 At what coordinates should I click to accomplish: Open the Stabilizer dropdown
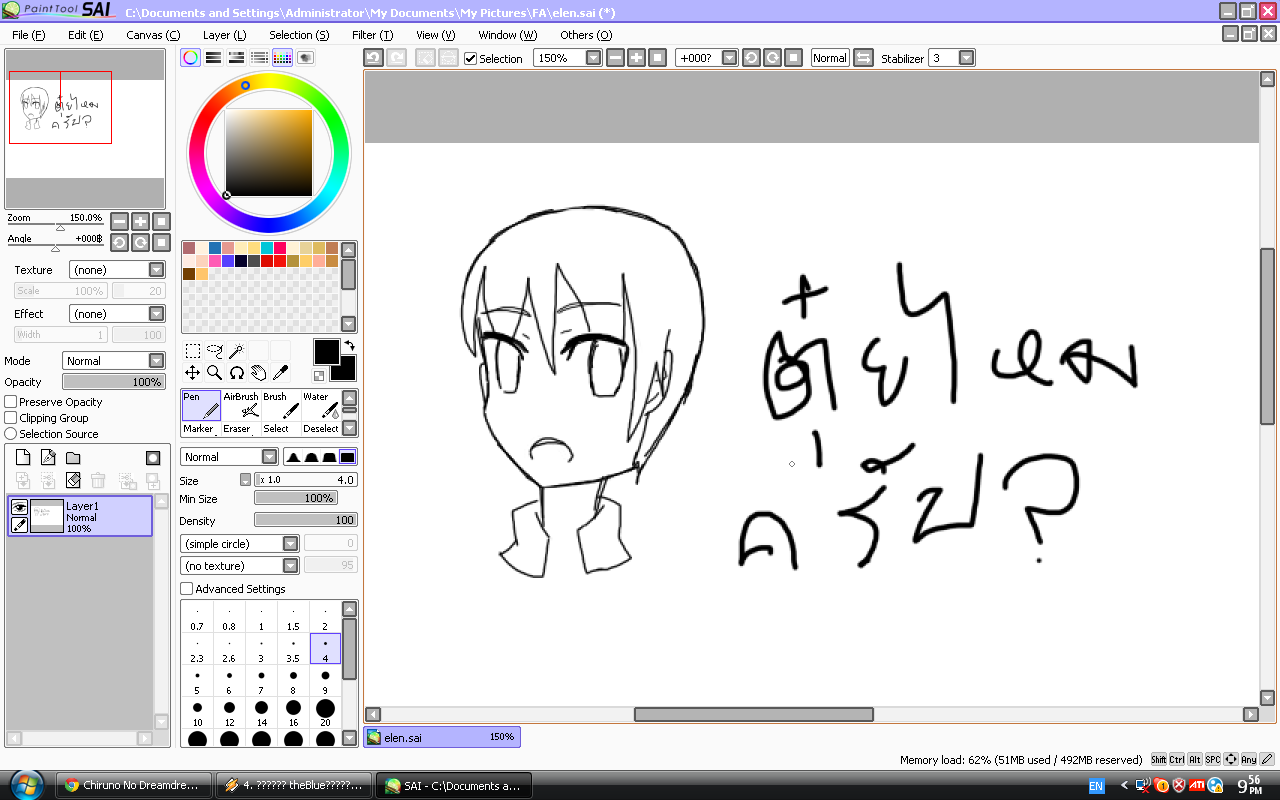coord(966,58)
